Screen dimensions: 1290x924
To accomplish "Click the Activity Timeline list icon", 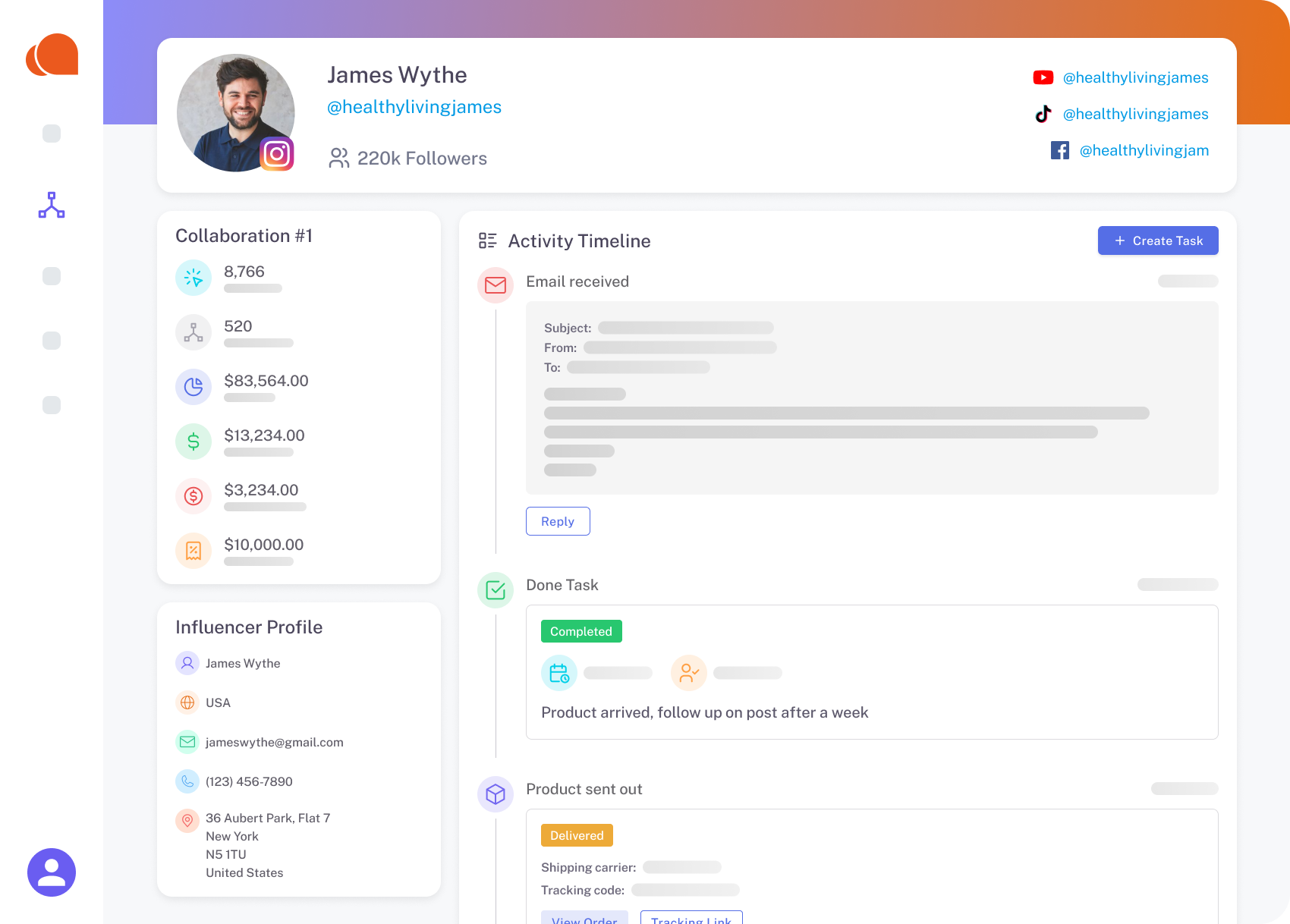I will tap(488, 240).
